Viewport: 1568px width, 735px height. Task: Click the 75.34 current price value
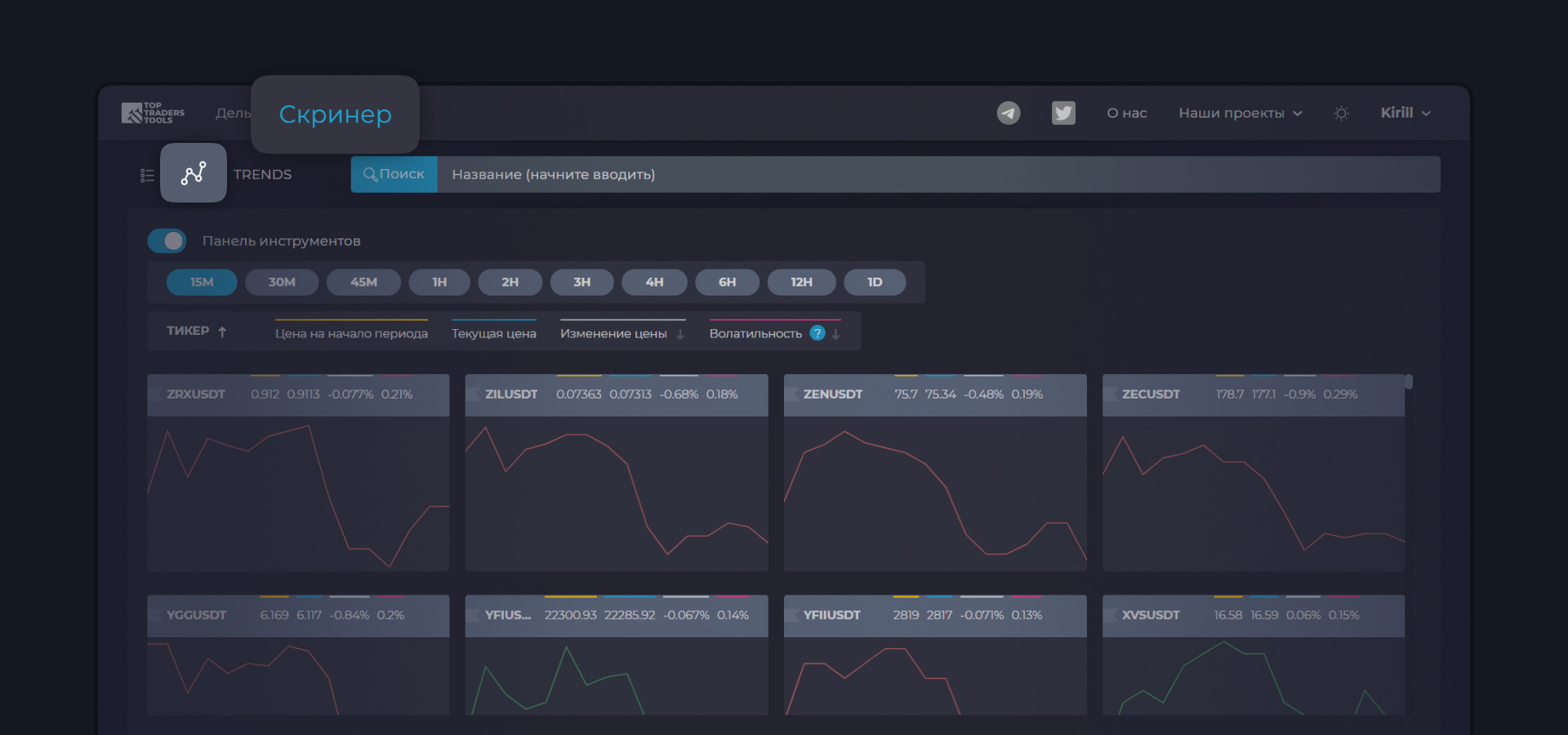coord(940,394)
